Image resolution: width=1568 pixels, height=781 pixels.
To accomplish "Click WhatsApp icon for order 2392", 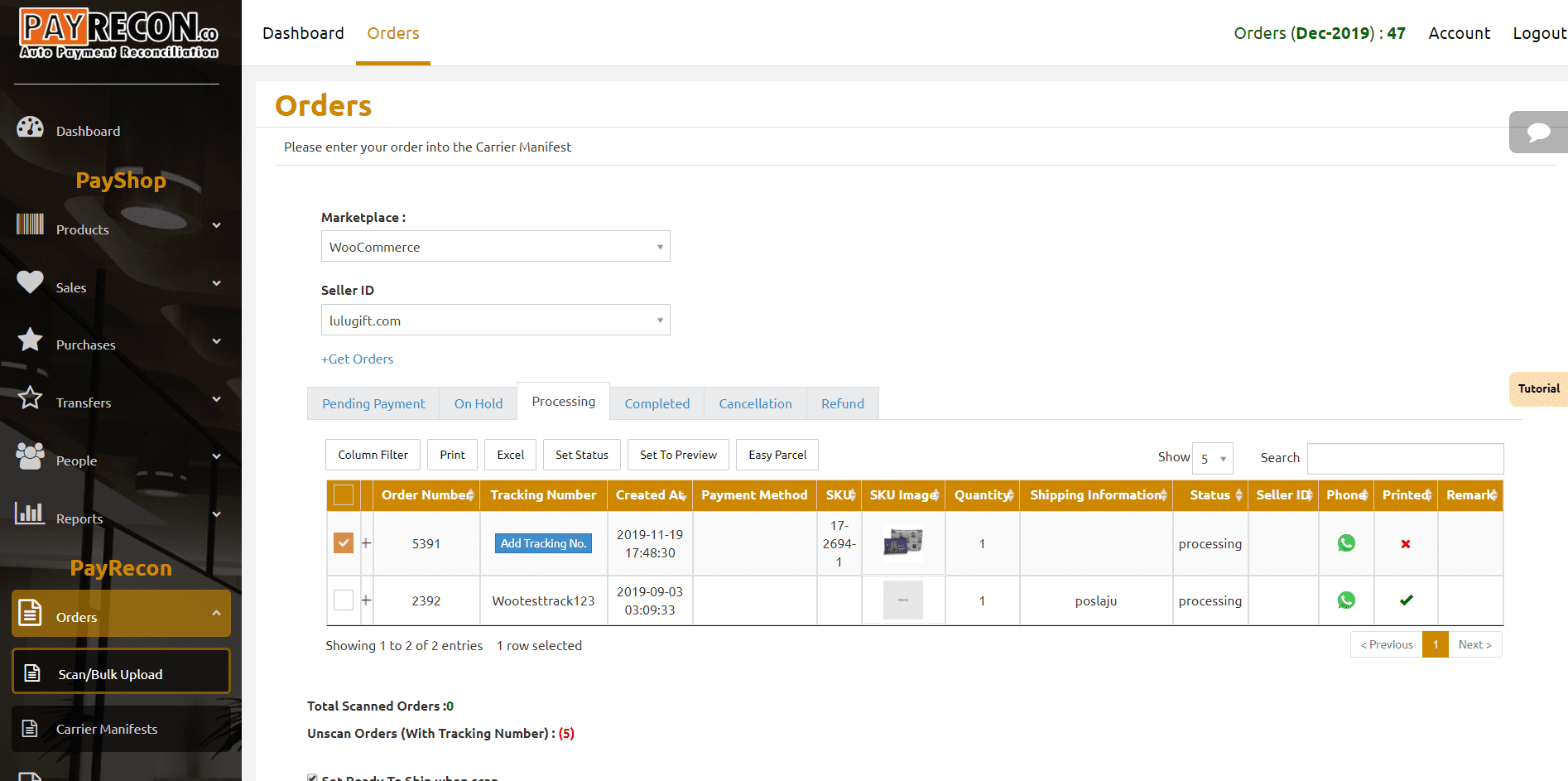I will pos(1346,600).
